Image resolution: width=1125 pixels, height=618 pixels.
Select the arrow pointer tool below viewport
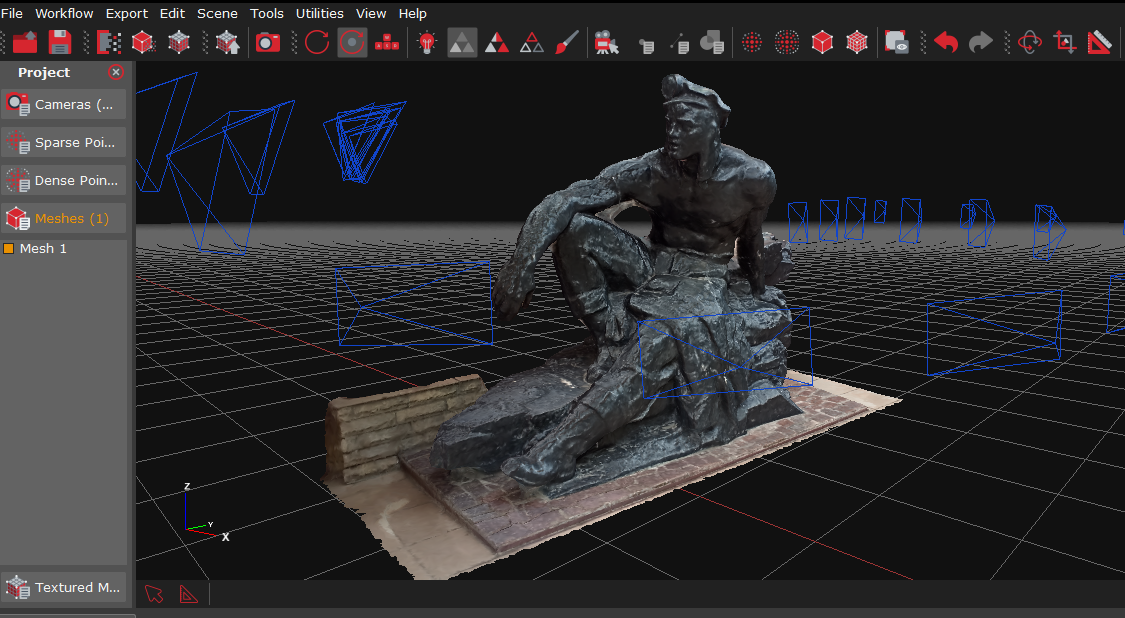coord(154,594)
